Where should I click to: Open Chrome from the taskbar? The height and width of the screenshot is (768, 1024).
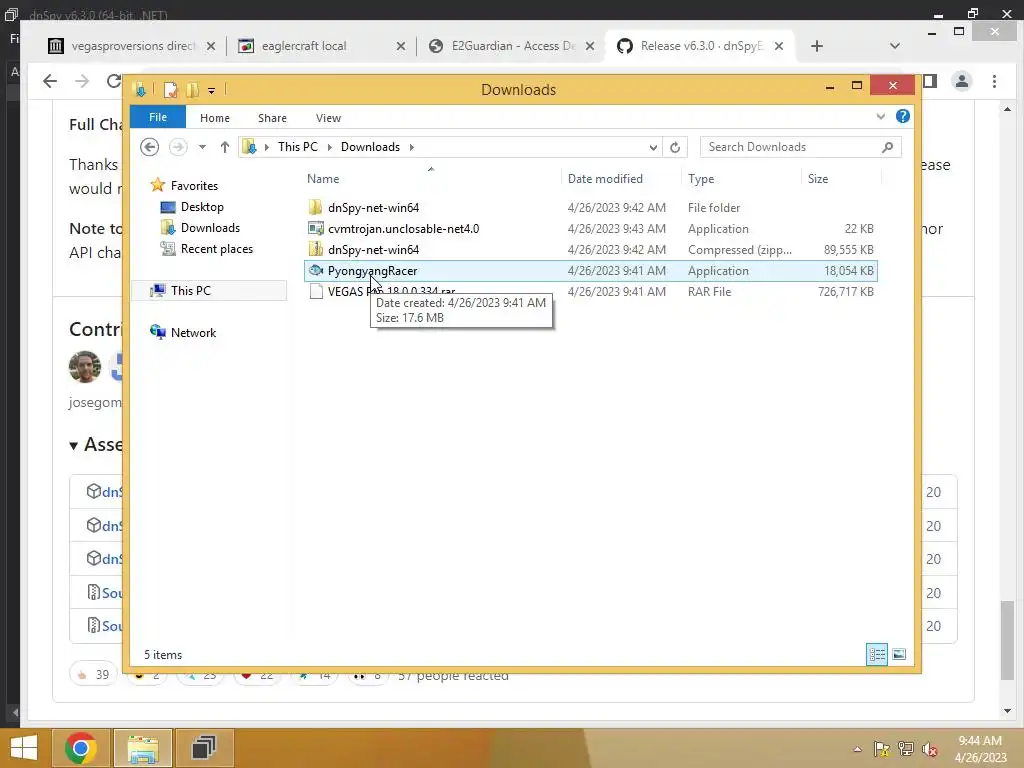tap(81, 748)
